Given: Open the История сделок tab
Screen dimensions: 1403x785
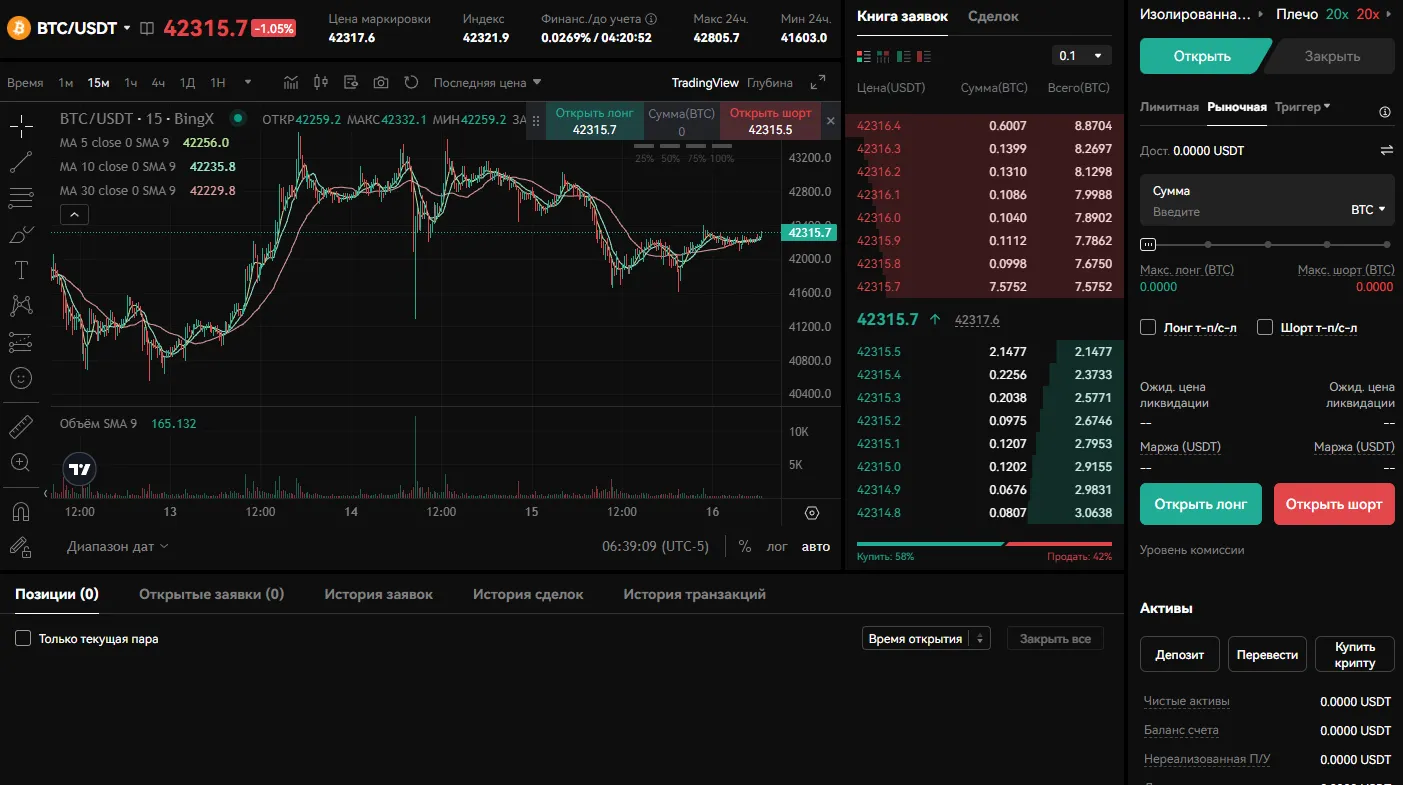Looking at the screenshot, I should 528,594.
